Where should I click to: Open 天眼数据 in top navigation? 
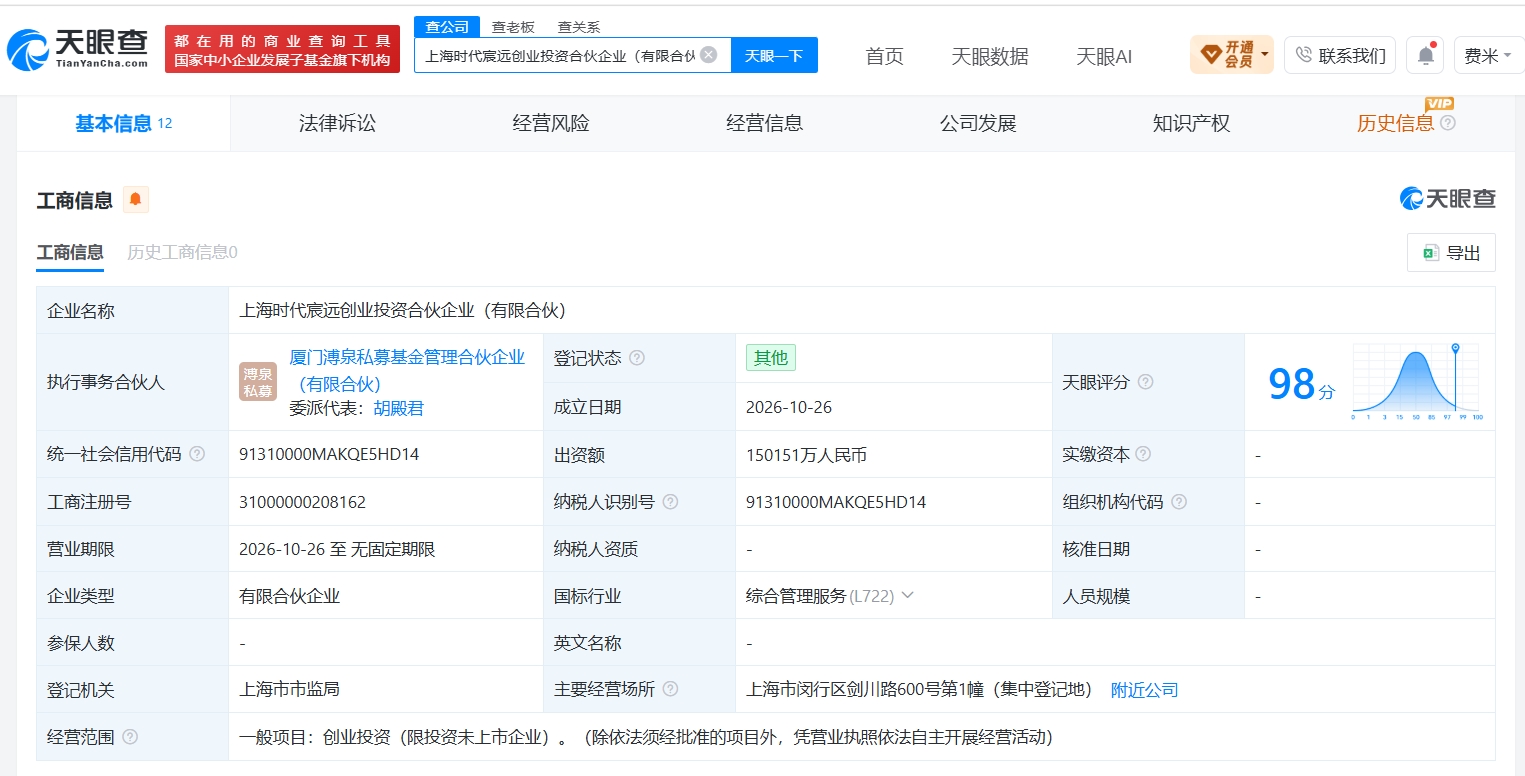(x=990, y=56)
